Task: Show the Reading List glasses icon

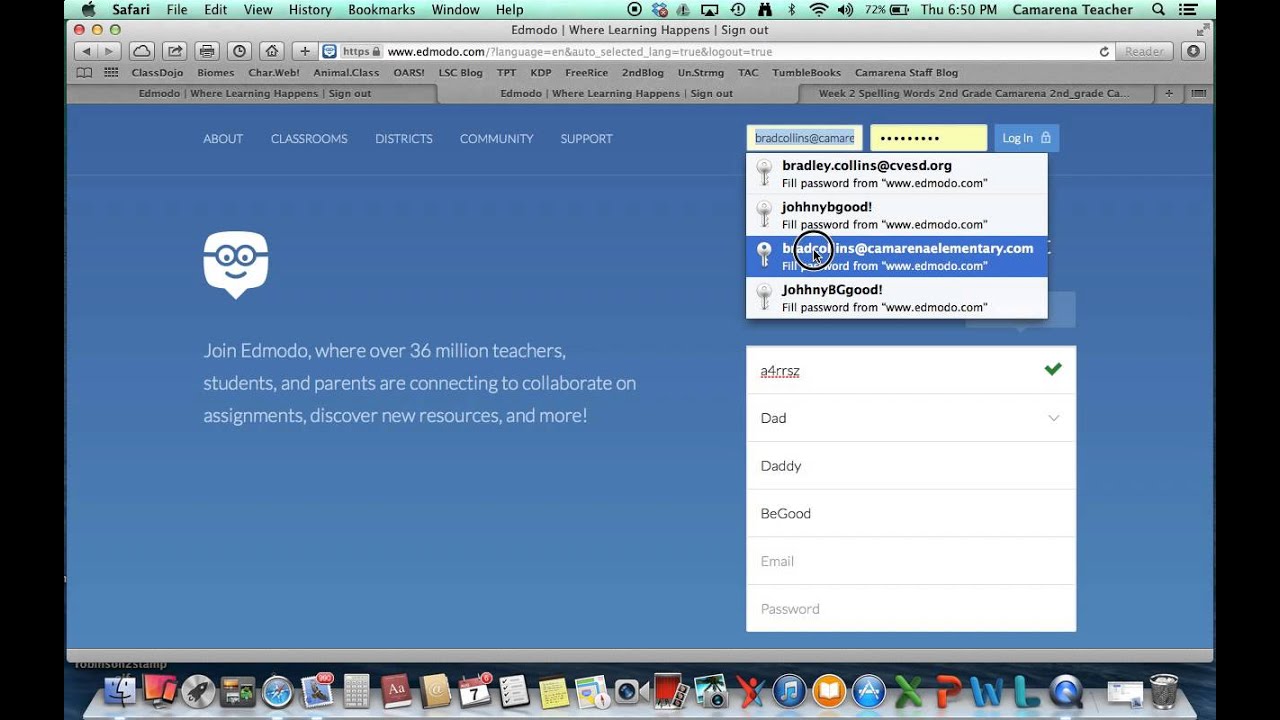Action: 85,72
